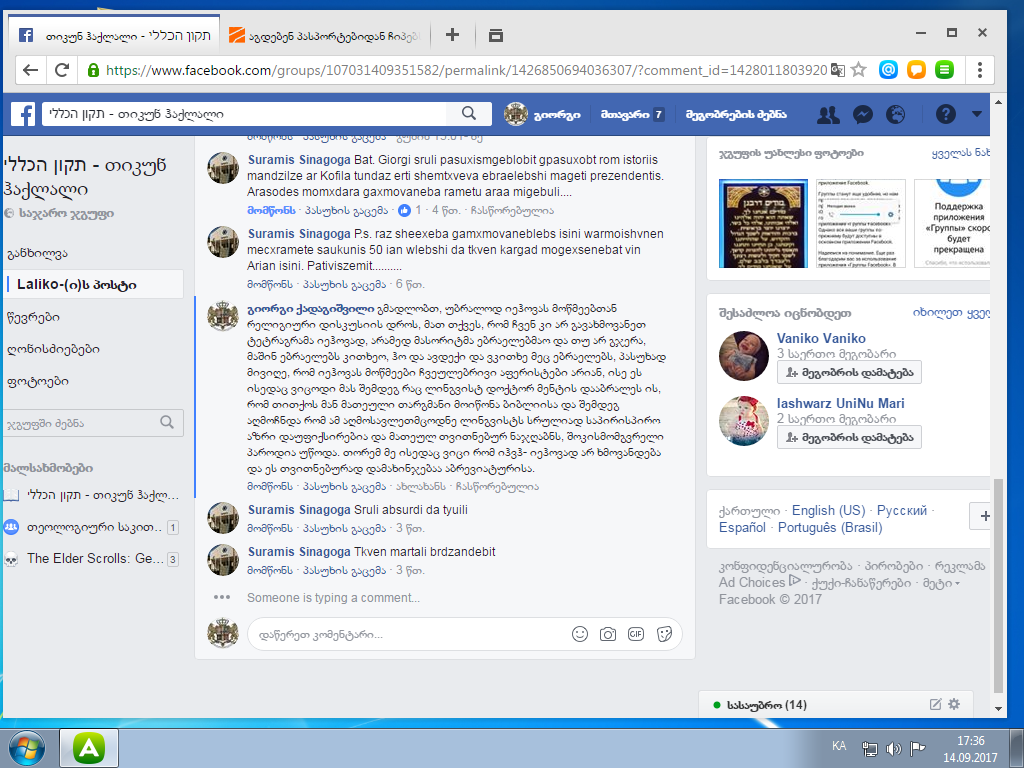This screenshot has width=1024, height=768.
Task: Select Laliko-(ი)ს პოსტი in the sidebar
Action: [95, 285]
